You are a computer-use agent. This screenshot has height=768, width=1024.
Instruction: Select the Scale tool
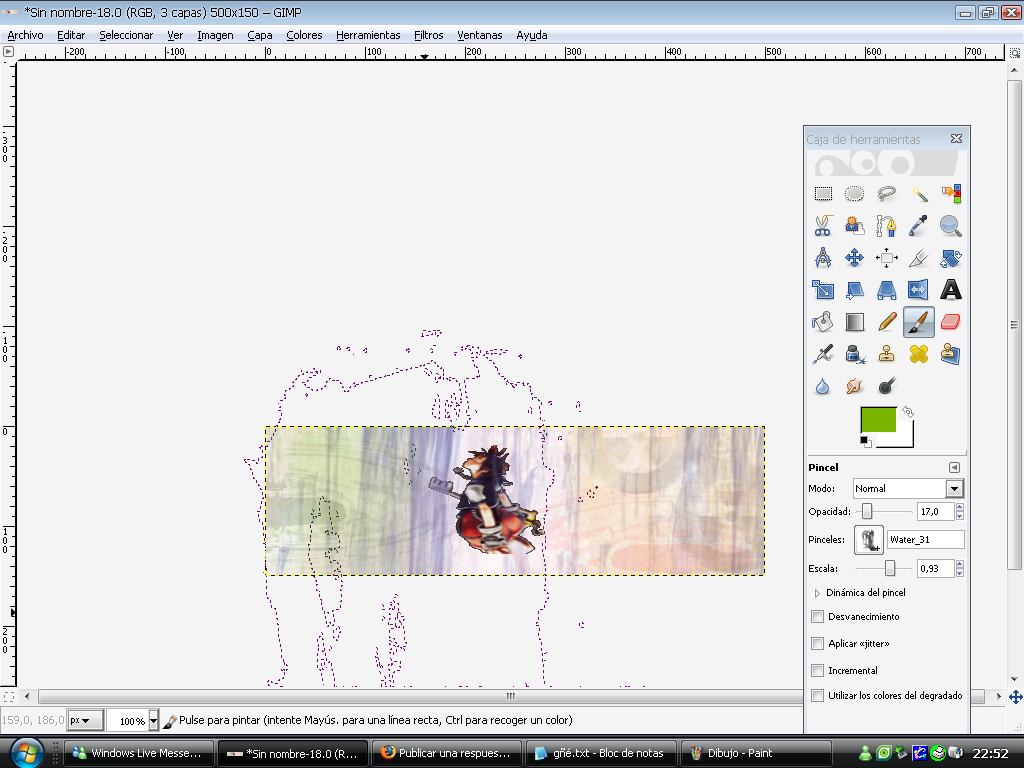(823, 290)
